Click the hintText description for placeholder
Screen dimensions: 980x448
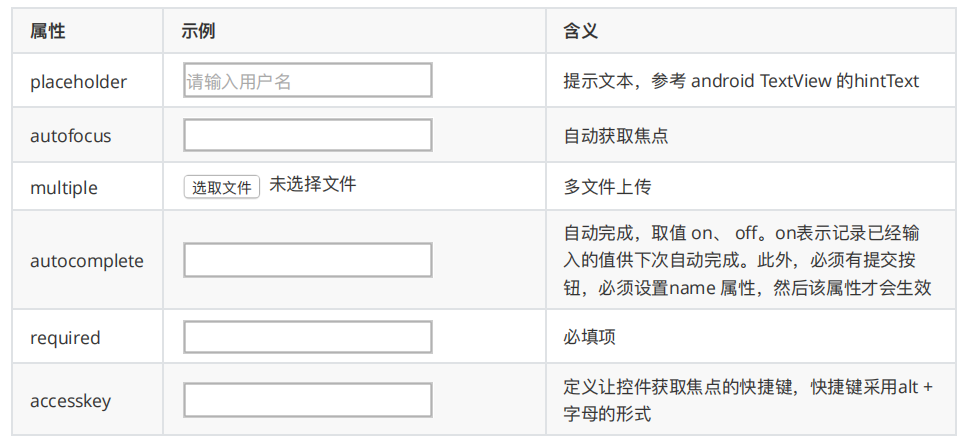click(741, 81)
